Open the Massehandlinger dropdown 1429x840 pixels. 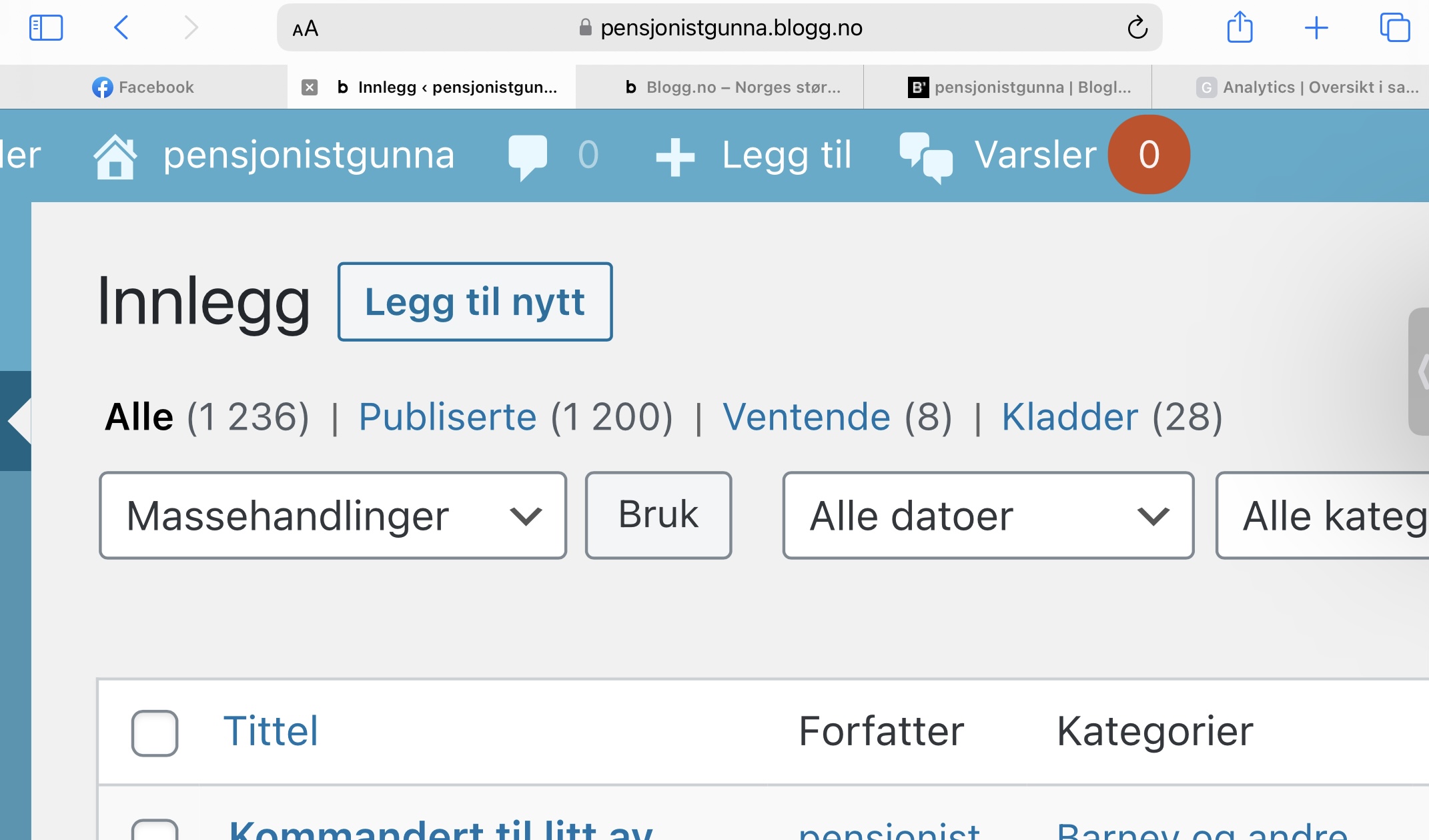(x=333, y=516)
